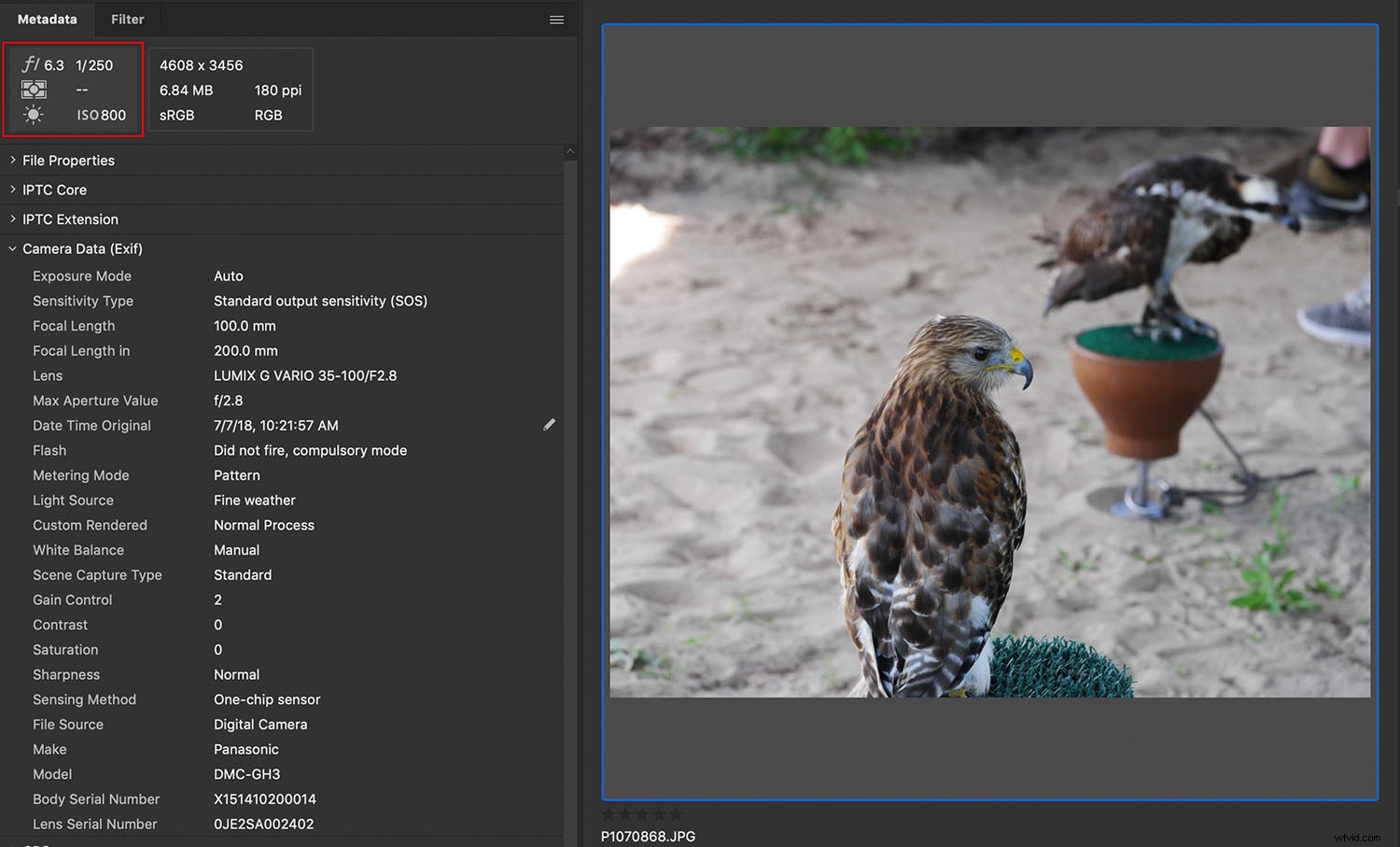
Task: Select the aperture f-stop icon
Action: point(34,64)
